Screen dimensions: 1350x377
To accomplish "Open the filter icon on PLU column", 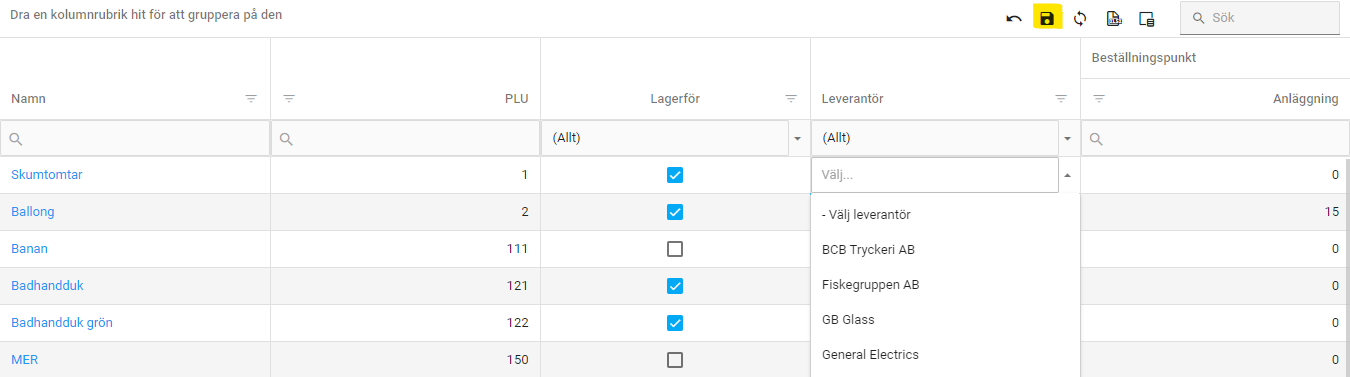I will pos(289,99).
